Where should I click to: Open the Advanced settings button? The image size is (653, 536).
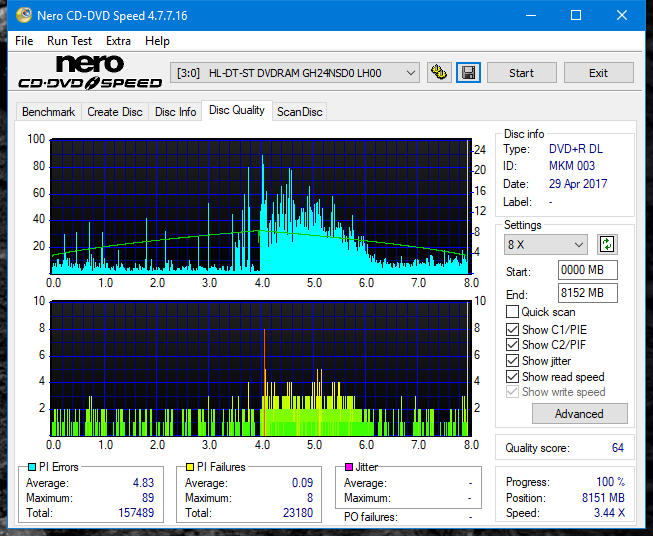click(579, 414)
